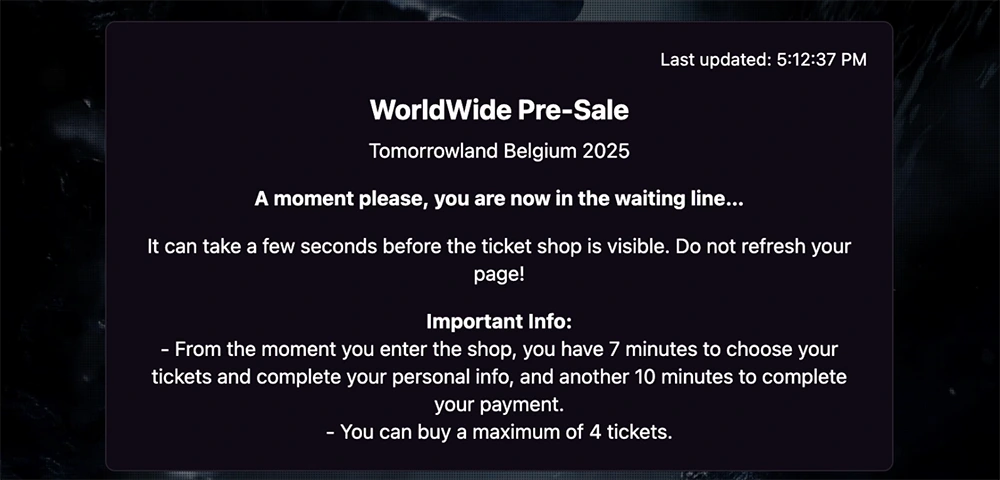Click the "your payment." line

click(499, 405)
